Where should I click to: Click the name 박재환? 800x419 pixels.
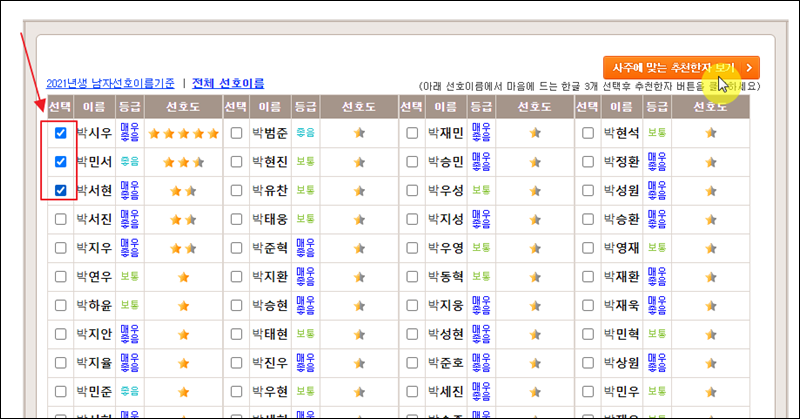click(x=621, y=277)
